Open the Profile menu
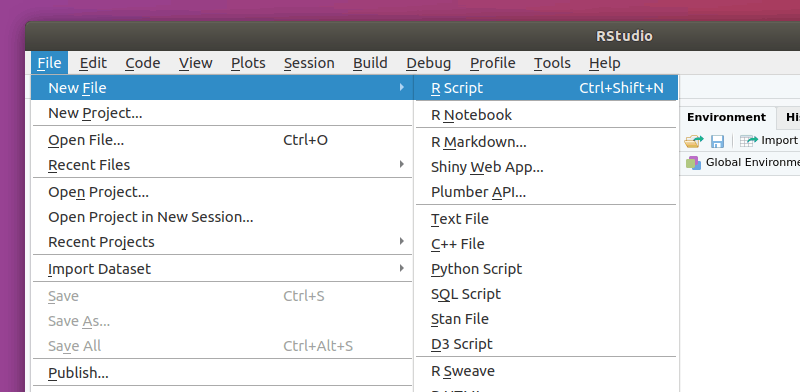Viewport: 800px width, 392px height. coord(492,63)
